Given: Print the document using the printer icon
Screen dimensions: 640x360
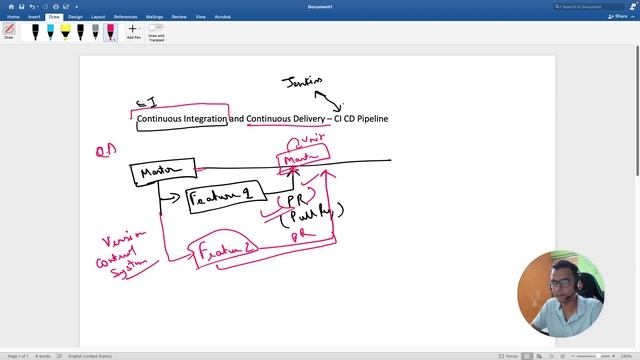Looking at the screenshot, I should pos(56,7).
